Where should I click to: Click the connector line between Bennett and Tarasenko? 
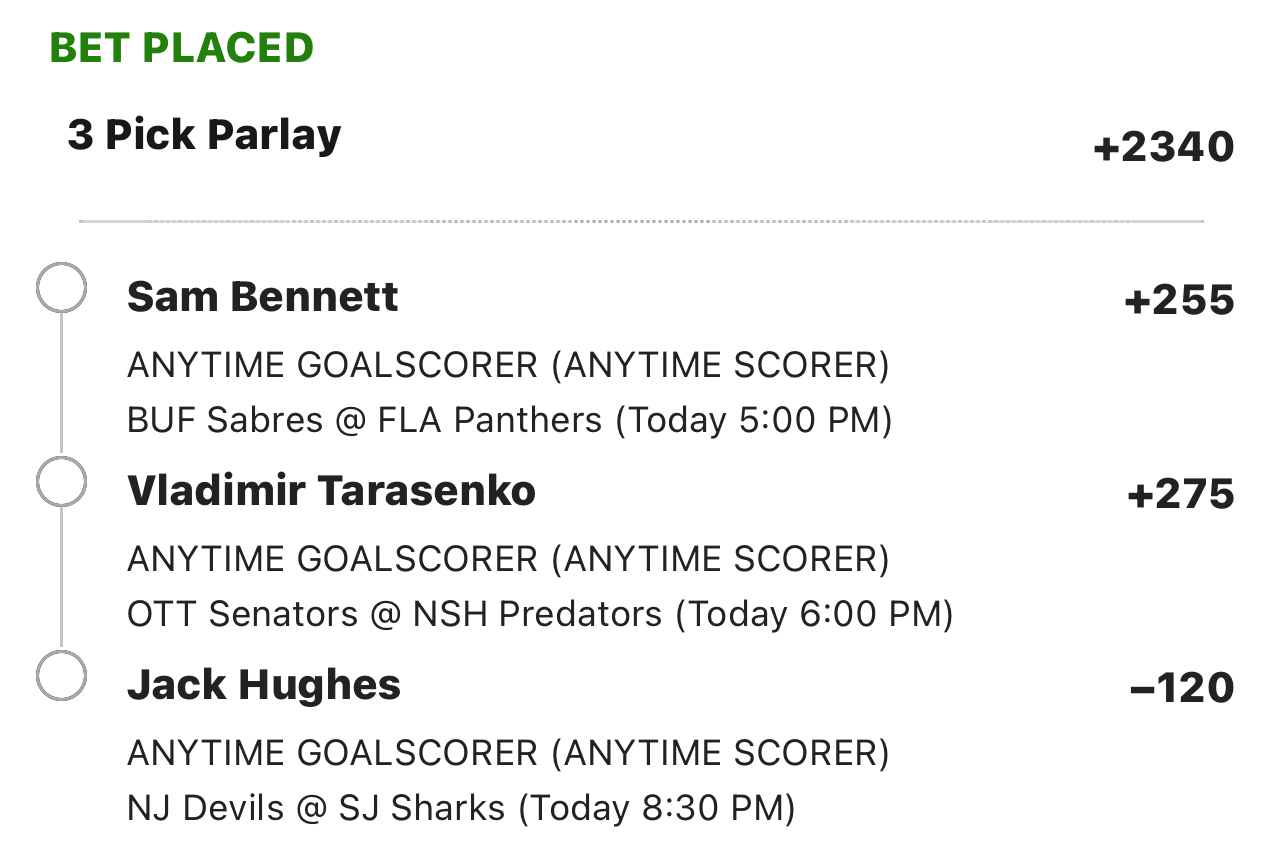[61, 385]
